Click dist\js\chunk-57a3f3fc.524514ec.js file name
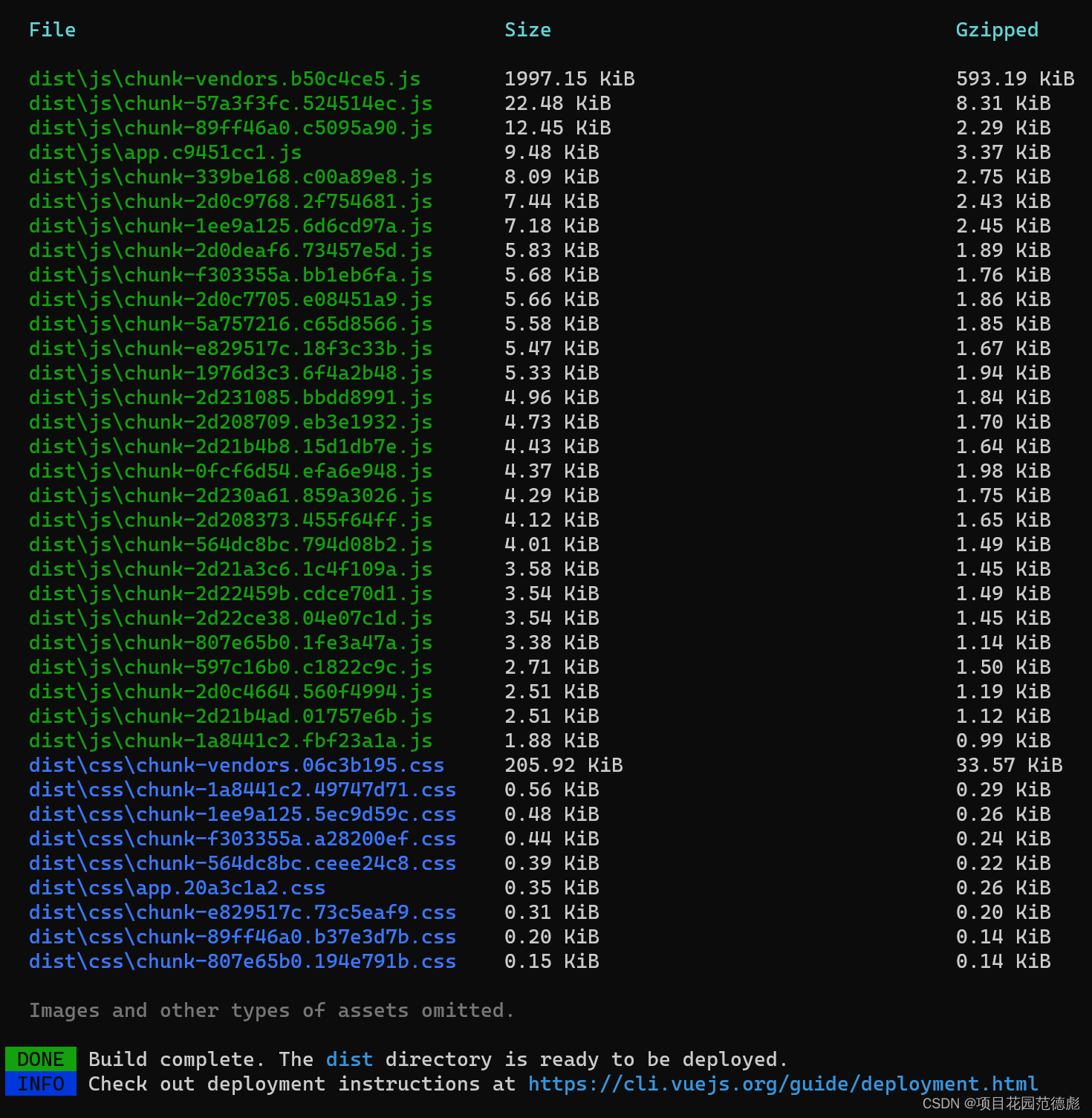 tap(231, 103)
